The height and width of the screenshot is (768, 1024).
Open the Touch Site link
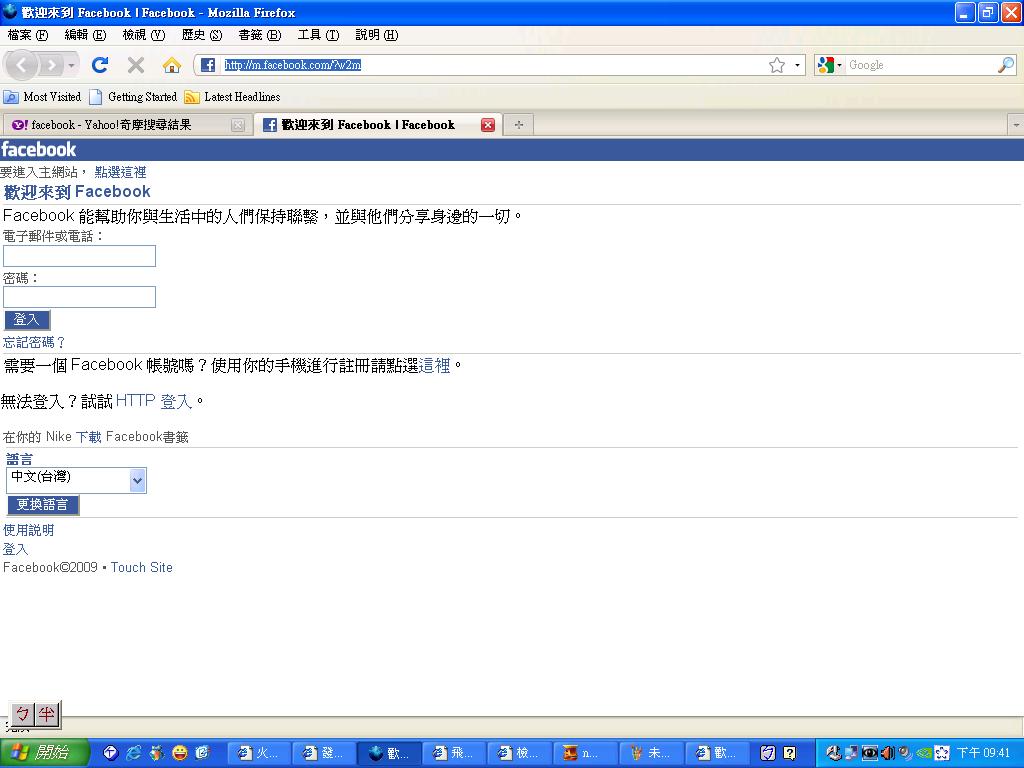(x=142, y=568)
